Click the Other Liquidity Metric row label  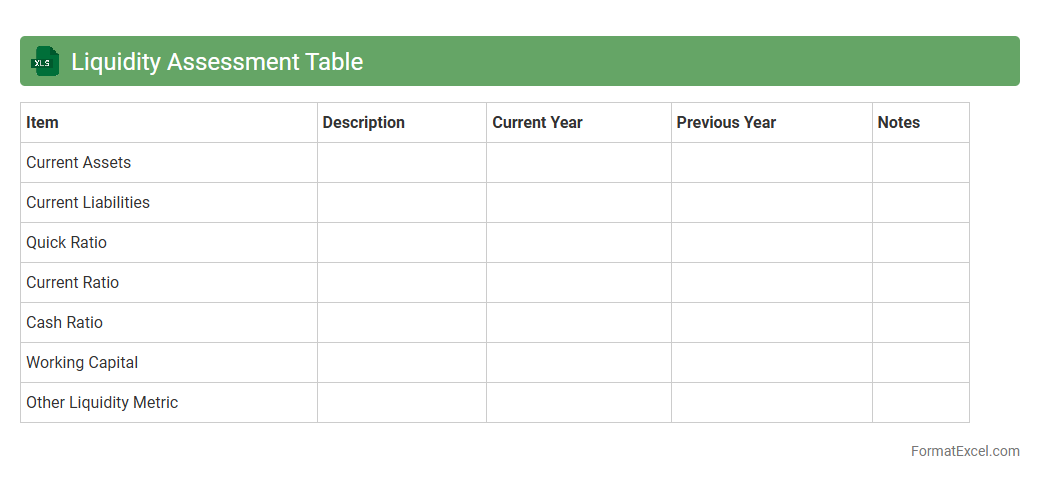[x=102, y=402]
